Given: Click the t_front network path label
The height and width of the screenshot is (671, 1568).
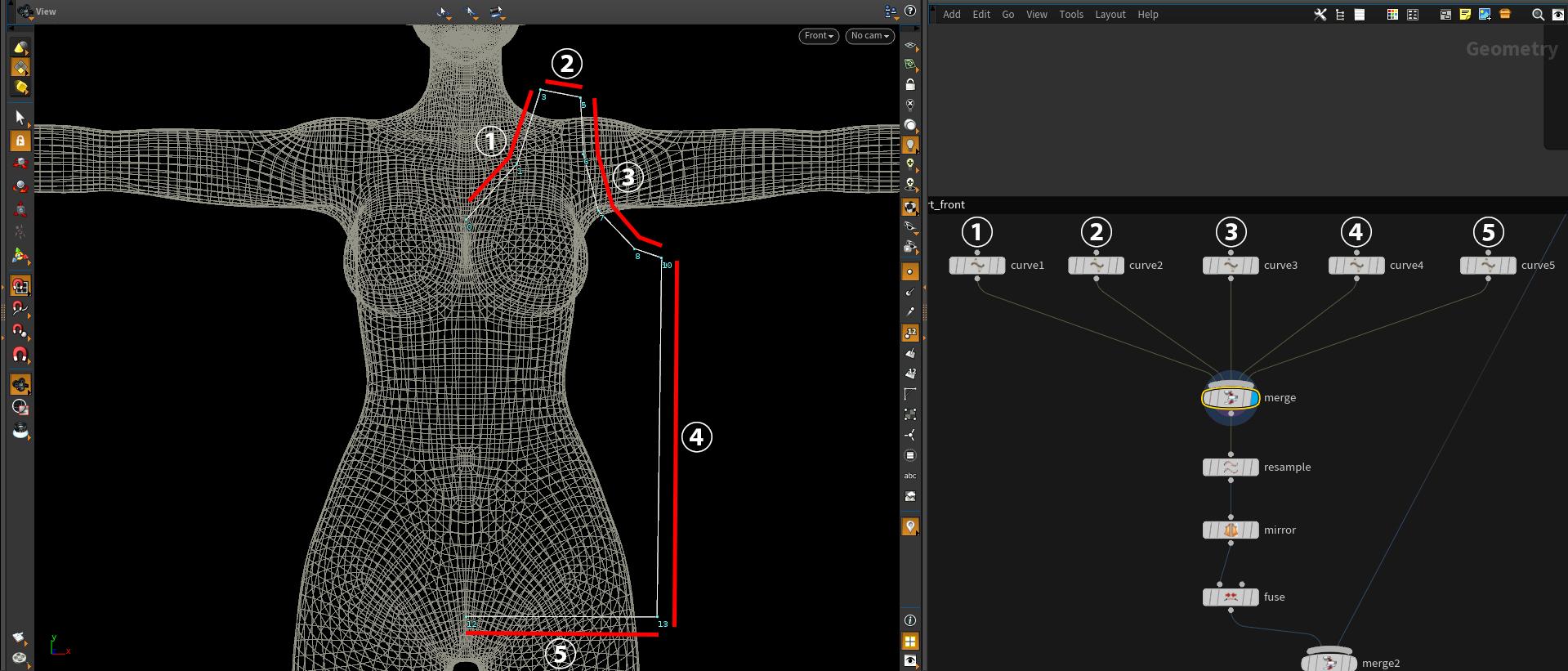Looking at the screenshot, I should pyautogui.click(x=947, y=204).
